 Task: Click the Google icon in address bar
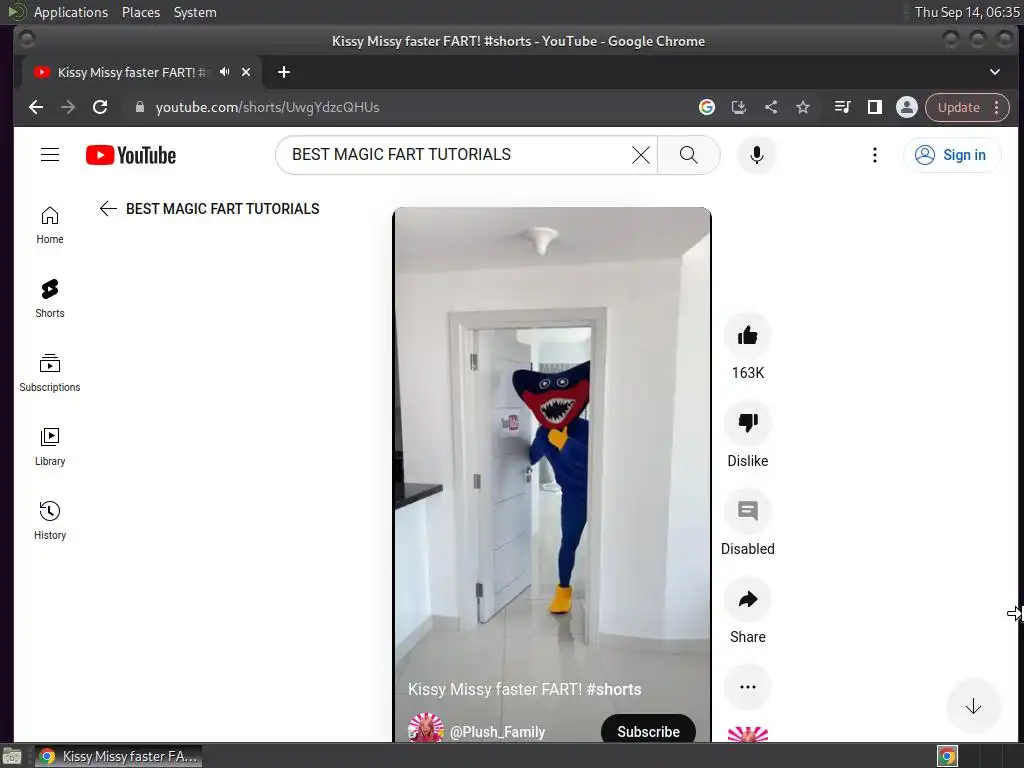coord(707,107)
